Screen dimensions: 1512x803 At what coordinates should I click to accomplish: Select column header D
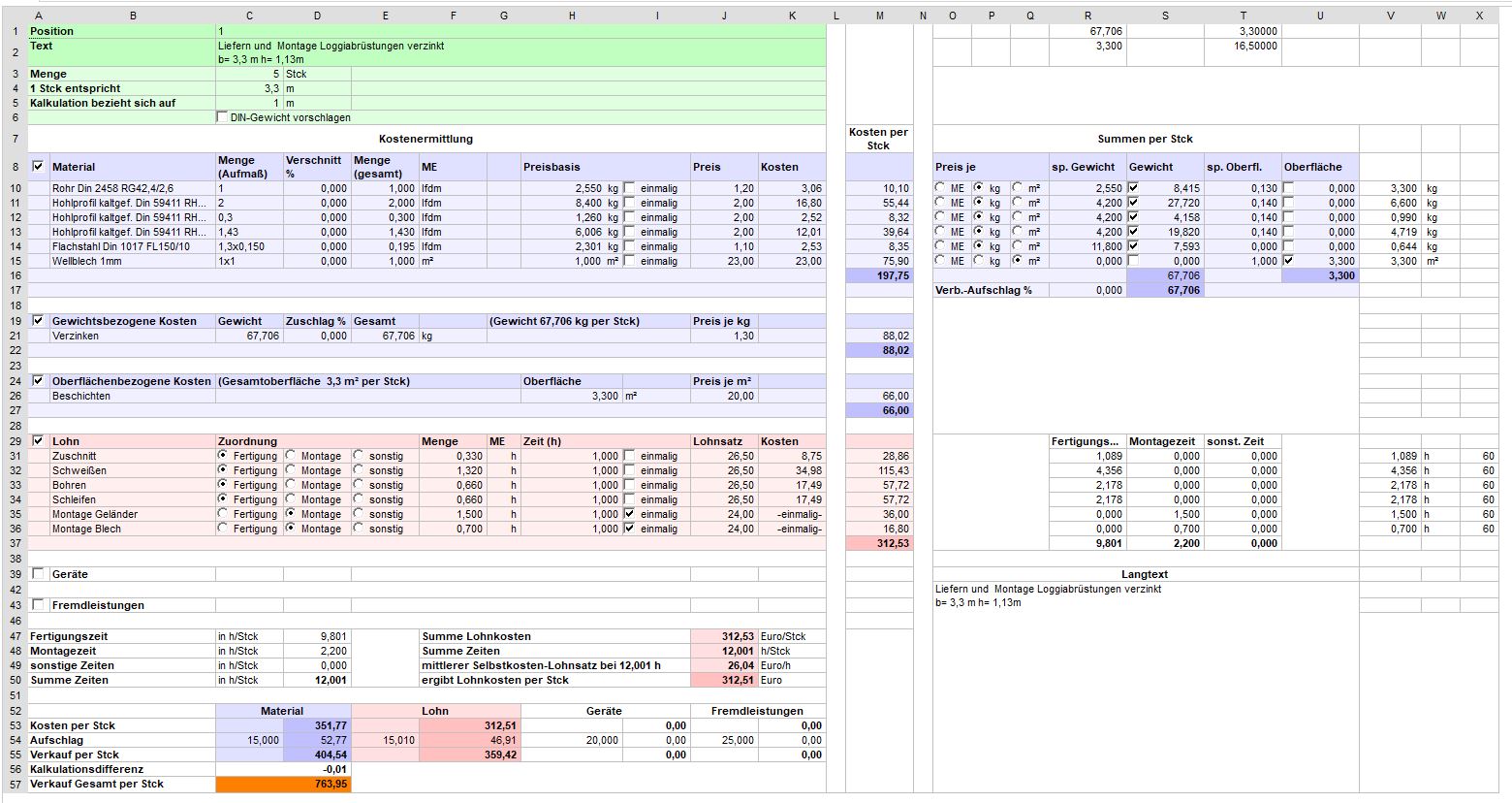(x=317, y=16)
